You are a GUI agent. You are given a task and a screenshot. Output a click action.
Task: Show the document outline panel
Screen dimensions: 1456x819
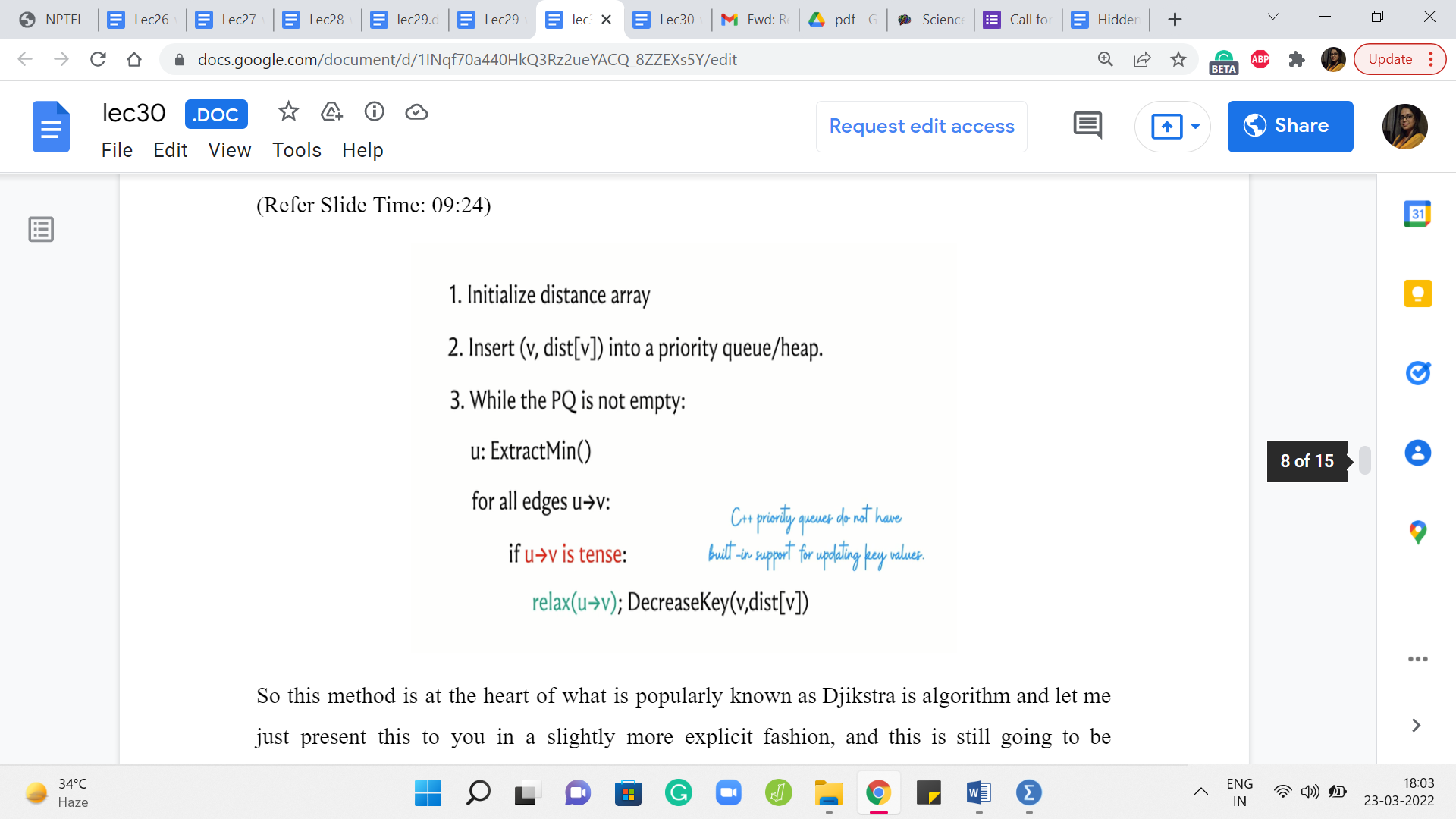click(x=41, y=229)
